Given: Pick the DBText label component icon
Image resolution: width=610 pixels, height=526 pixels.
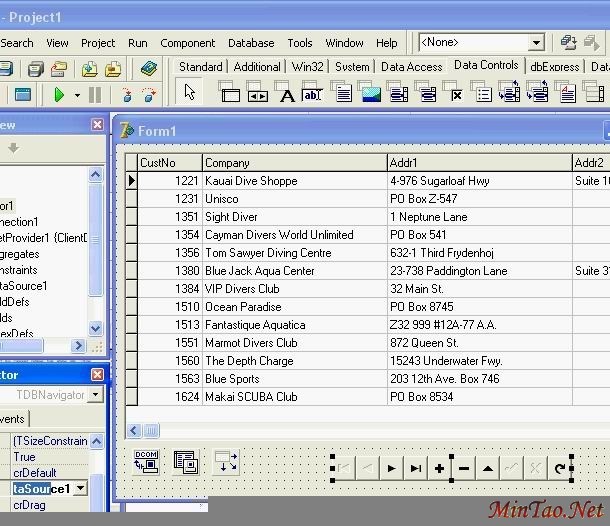Looking at the screenshot, I should click(287, 95).
